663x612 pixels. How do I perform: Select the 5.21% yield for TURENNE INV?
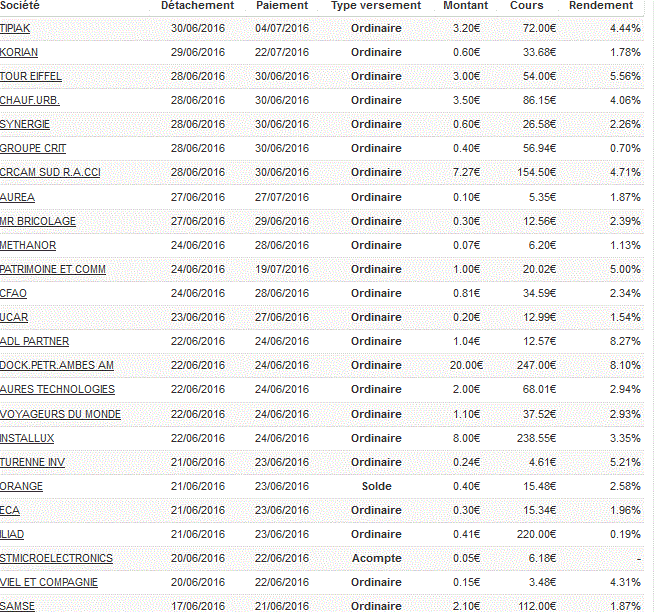click(x=625, y=463)
